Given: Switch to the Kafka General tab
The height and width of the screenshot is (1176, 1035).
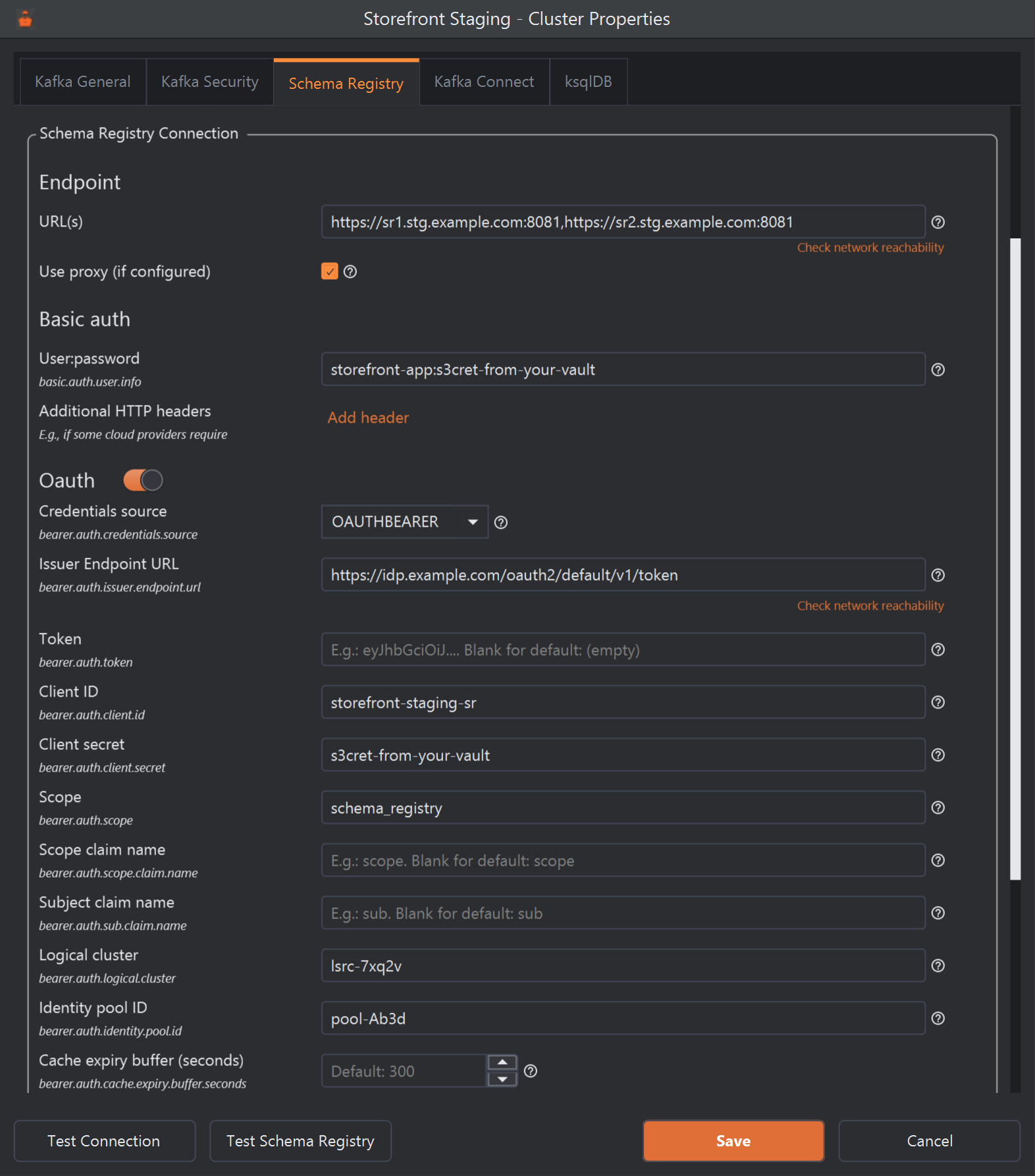Looking at the screenshot, I should click(x=83, y=82).
